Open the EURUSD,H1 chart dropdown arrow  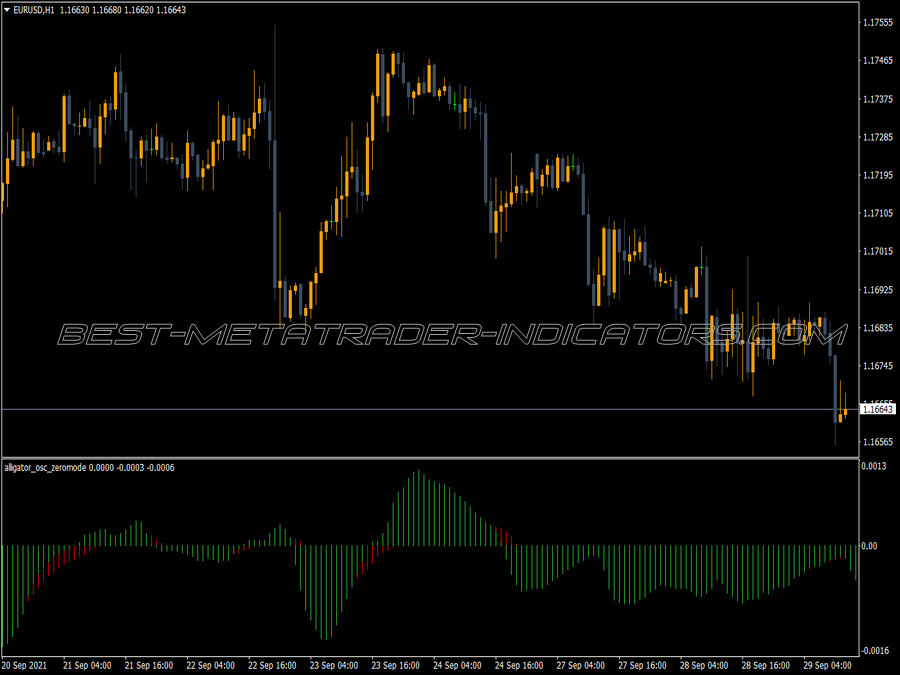[x=7, y=10]
